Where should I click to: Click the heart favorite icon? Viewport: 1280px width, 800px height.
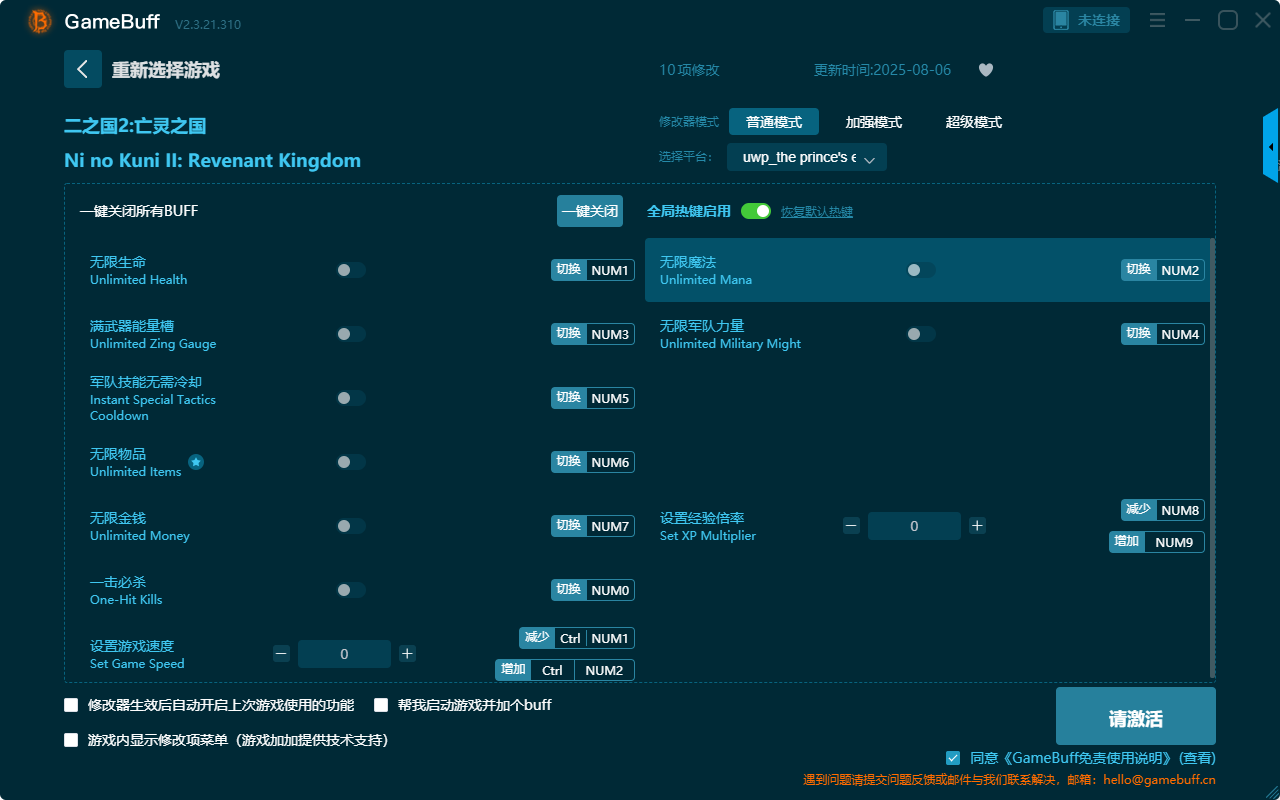[x=985, y=70]
